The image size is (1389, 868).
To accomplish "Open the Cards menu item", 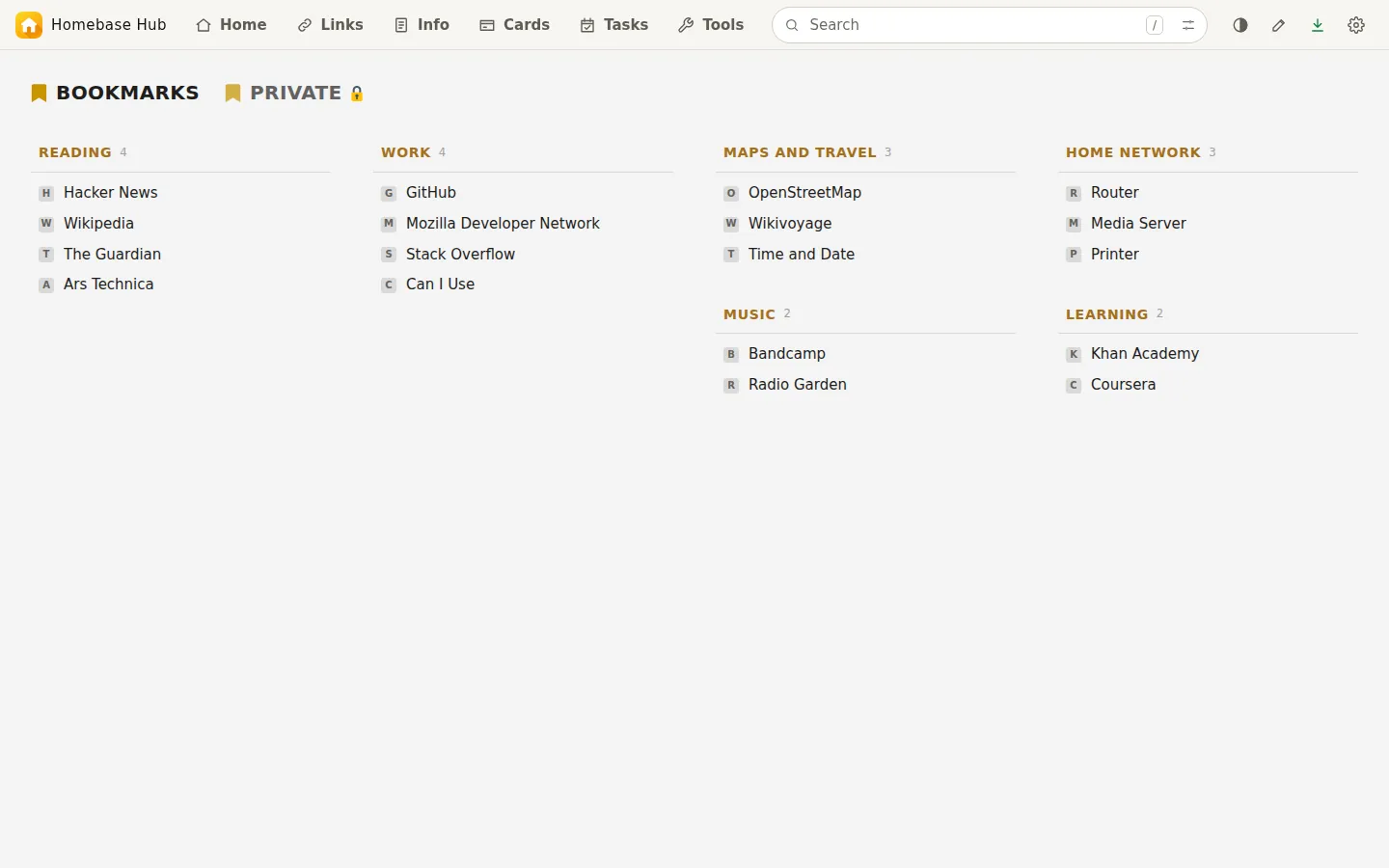I will point(515,25).
